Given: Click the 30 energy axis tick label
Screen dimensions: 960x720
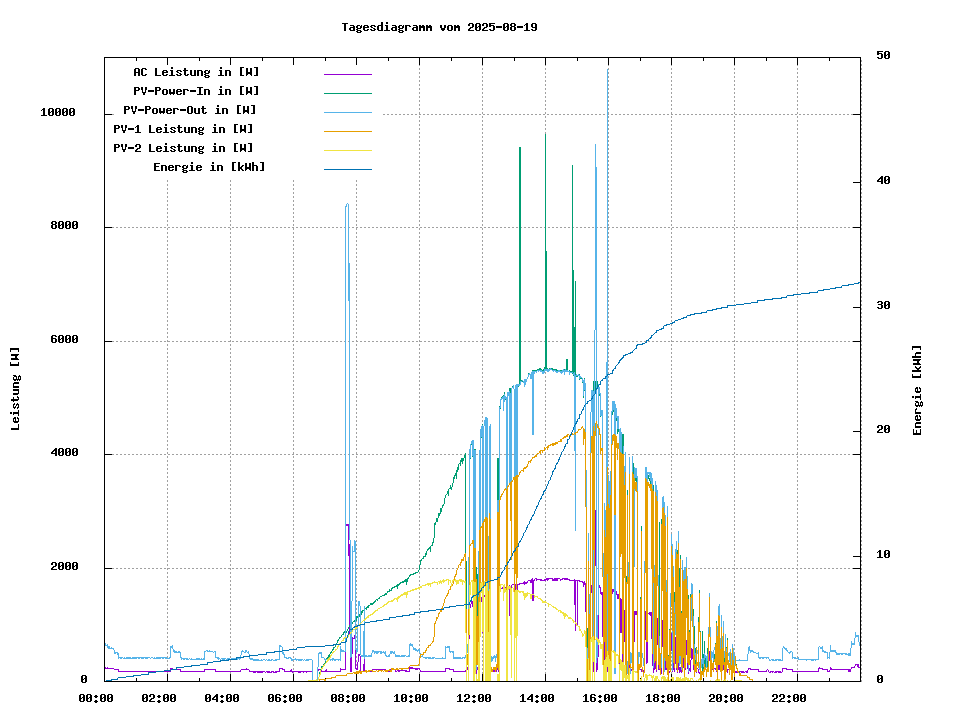Looking at the screenshot, I should click(883, 305).
